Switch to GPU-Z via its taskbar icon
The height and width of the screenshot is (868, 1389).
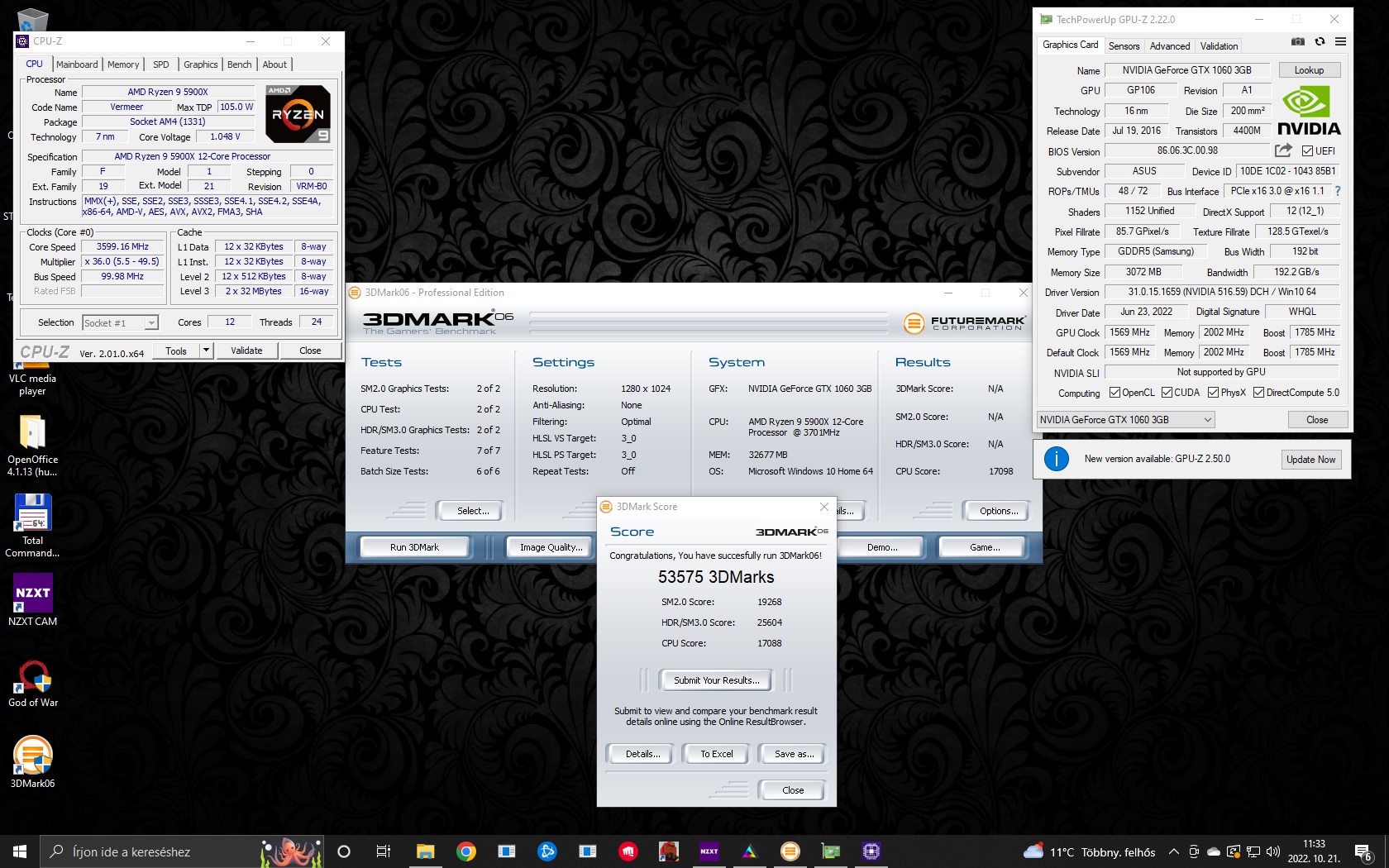(x=830, y=851)
